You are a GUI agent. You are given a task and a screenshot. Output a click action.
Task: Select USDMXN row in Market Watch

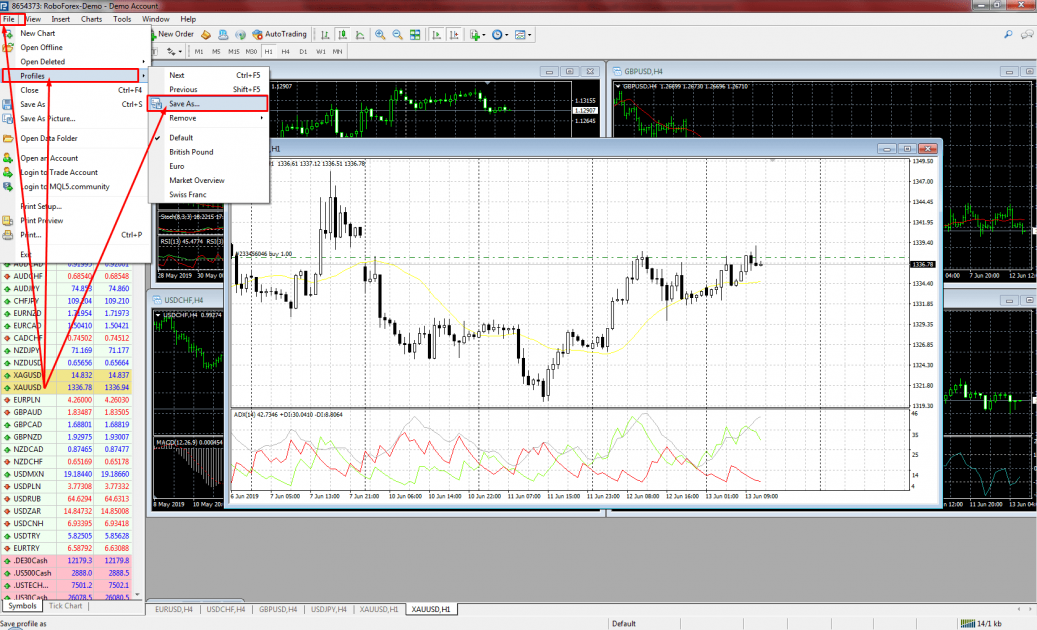[67, 474]
